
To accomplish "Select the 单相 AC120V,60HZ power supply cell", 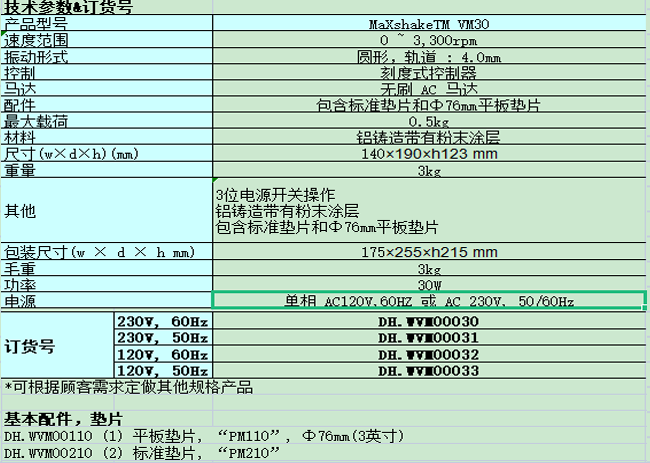I will (429, 300).
